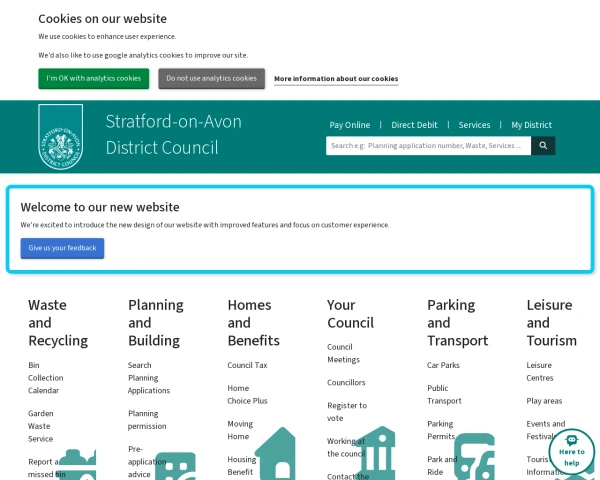Open Planning permission link

click(147, 420)
